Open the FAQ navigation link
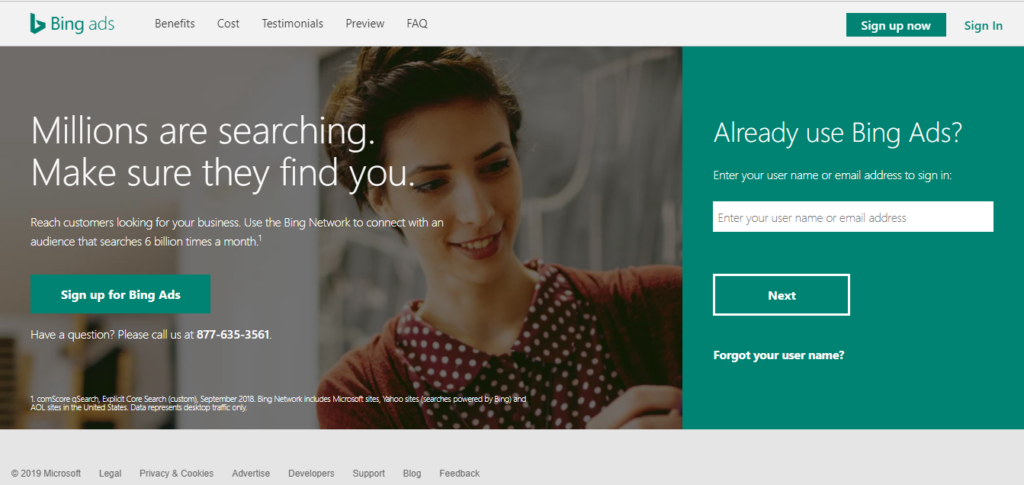Screen dimensions: 1024x485 tap(417, 23)
